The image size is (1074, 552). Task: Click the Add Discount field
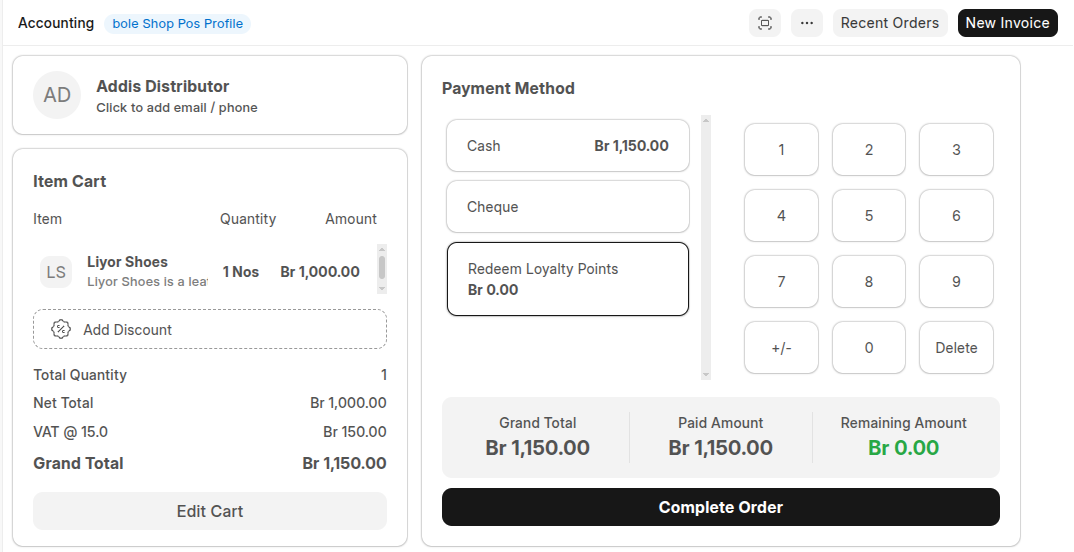click(x=210, y=329)
